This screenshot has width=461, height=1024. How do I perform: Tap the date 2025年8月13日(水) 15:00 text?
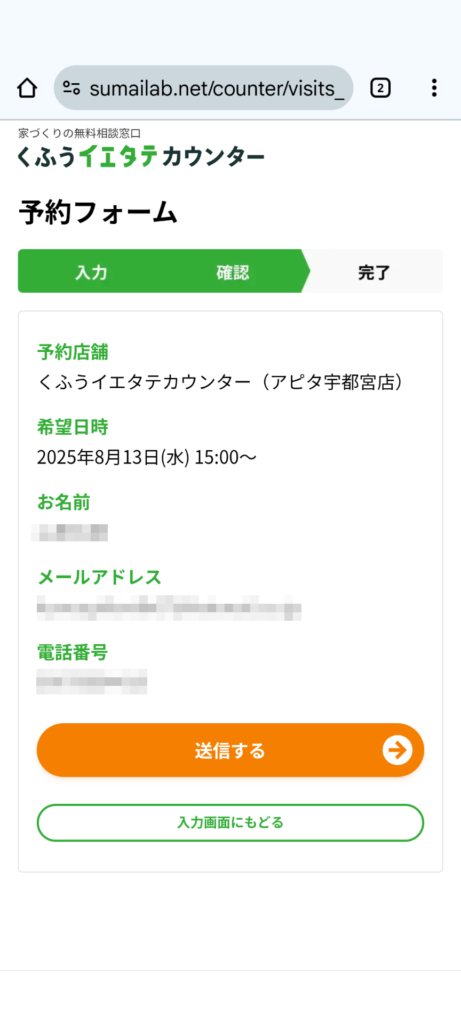click(x=147, y=457)
